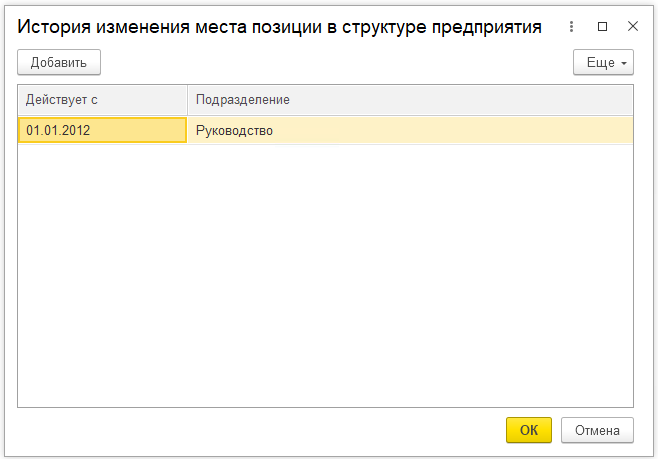Click the Добавить button
This screenshot has width=658, height=459.
tap(59, 62)
